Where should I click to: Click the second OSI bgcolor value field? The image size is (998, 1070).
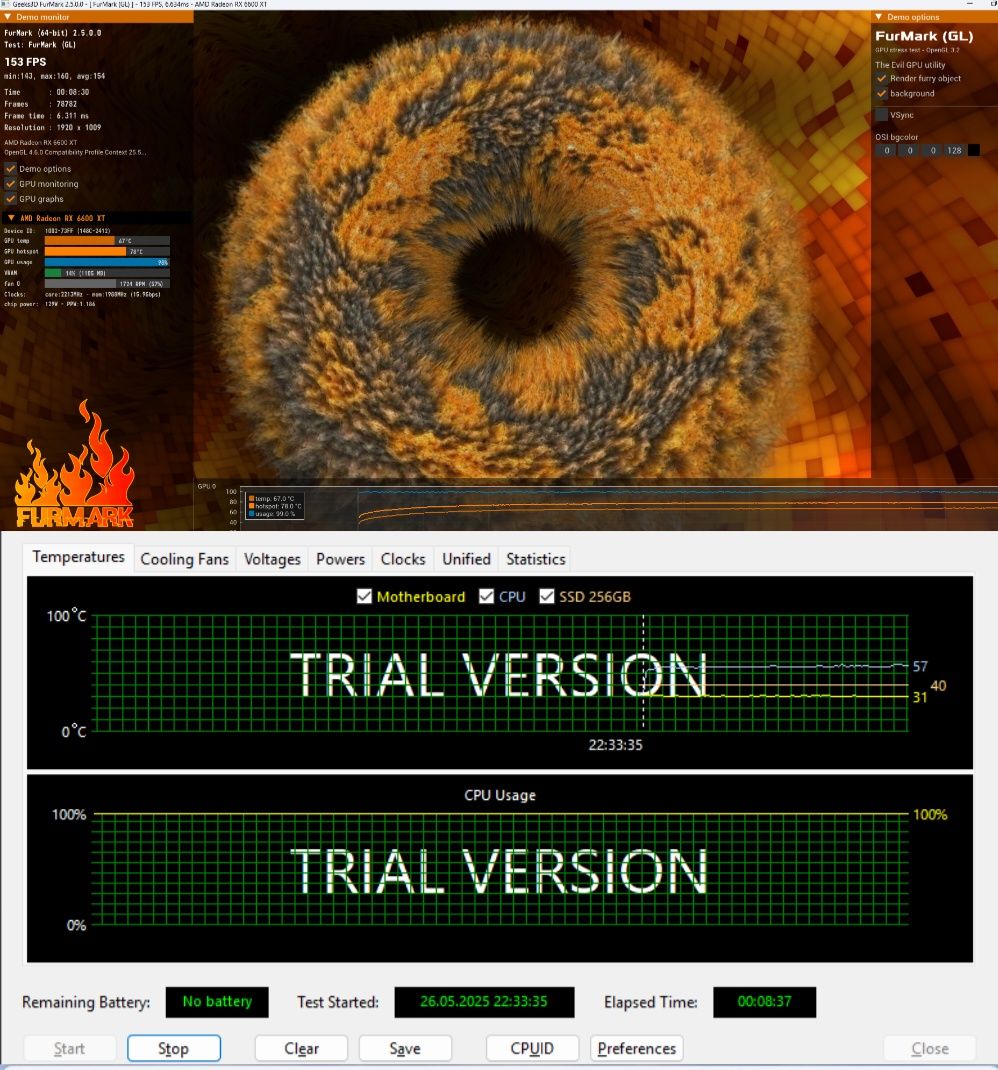910,150
